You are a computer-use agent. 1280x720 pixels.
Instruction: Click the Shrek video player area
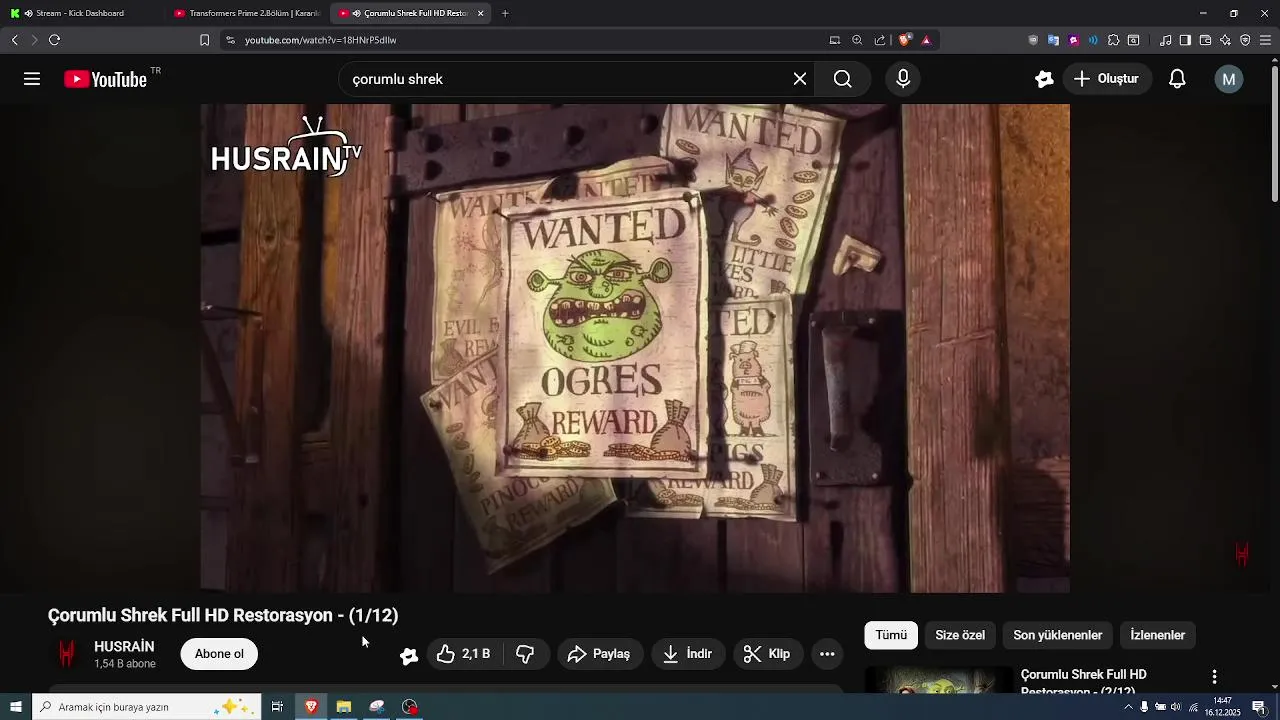635,348
